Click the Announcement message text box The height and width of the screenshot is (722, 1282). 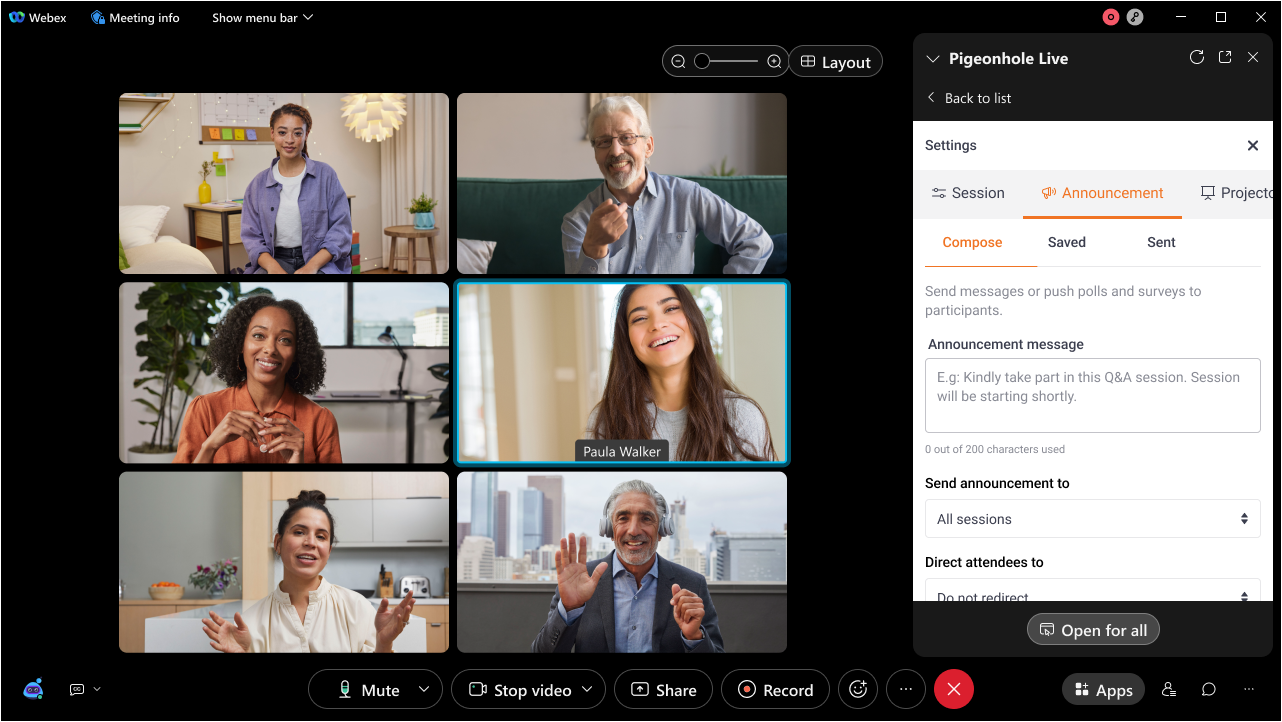1092,395
